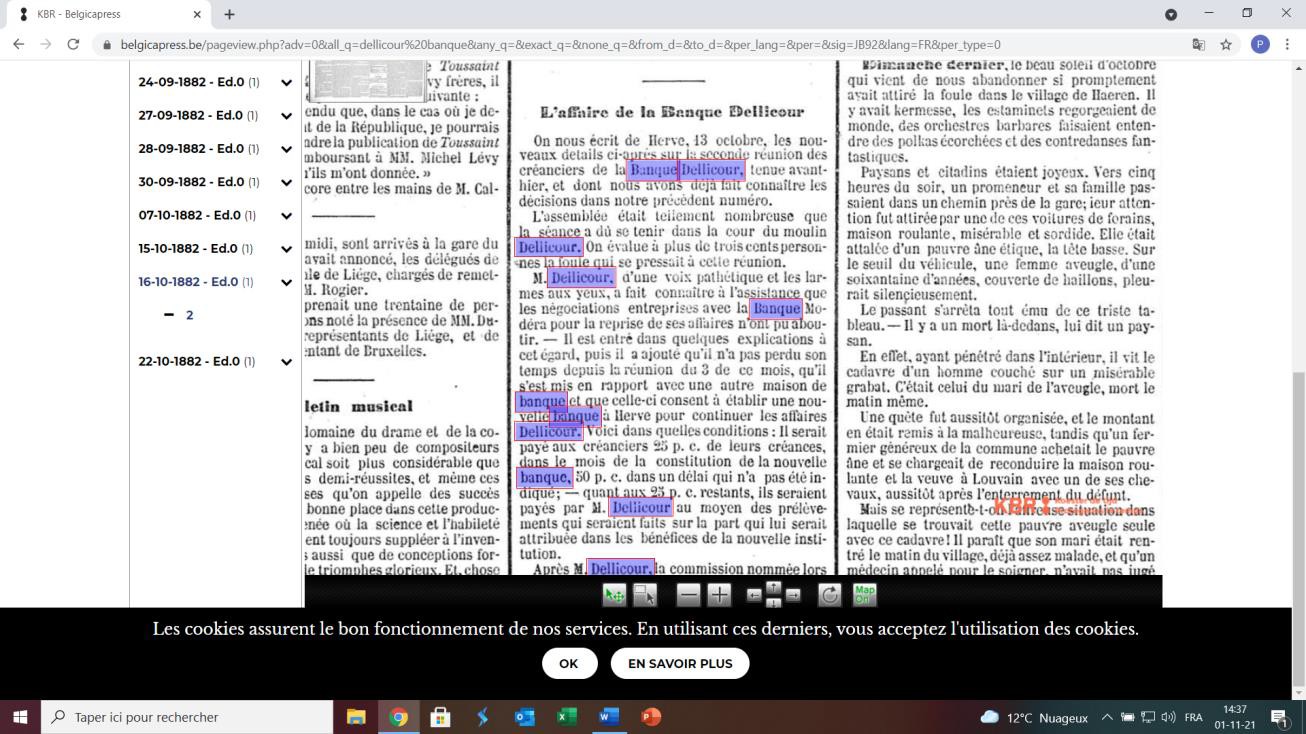Expand the 24-09-1882 edition entry
Screen dimensions: 1306x734
(x=286, y=82)
